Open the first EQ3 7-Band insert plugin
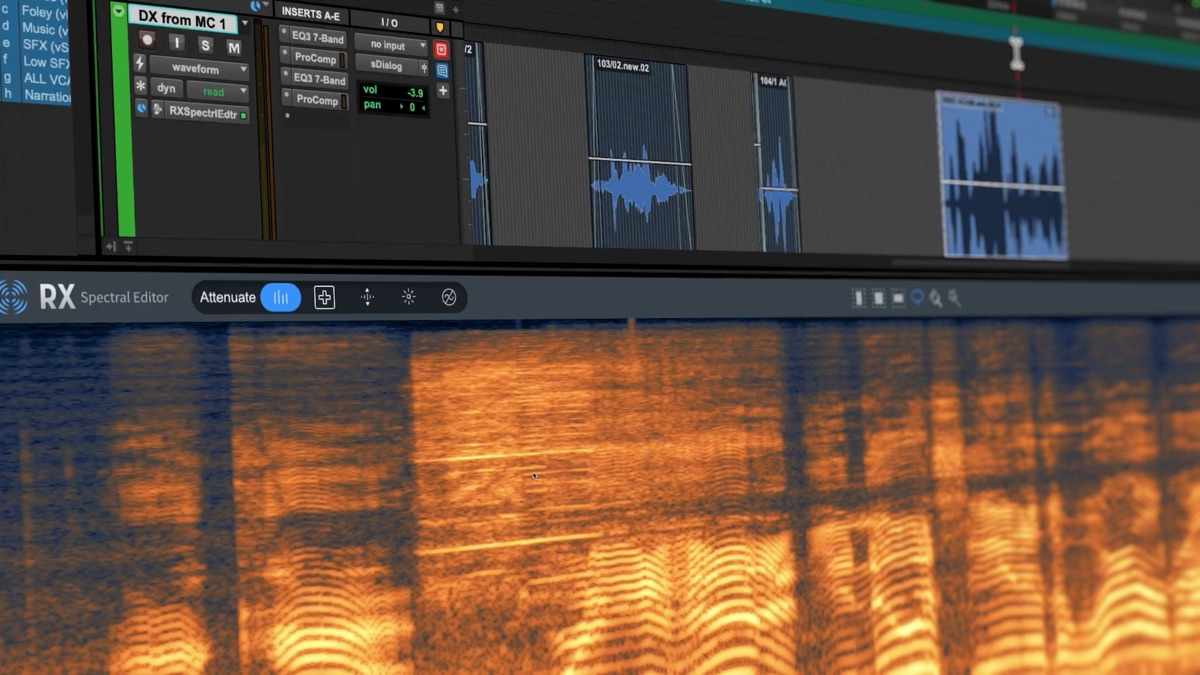This screenshot has height=675, width=1200. click(318, 37)
